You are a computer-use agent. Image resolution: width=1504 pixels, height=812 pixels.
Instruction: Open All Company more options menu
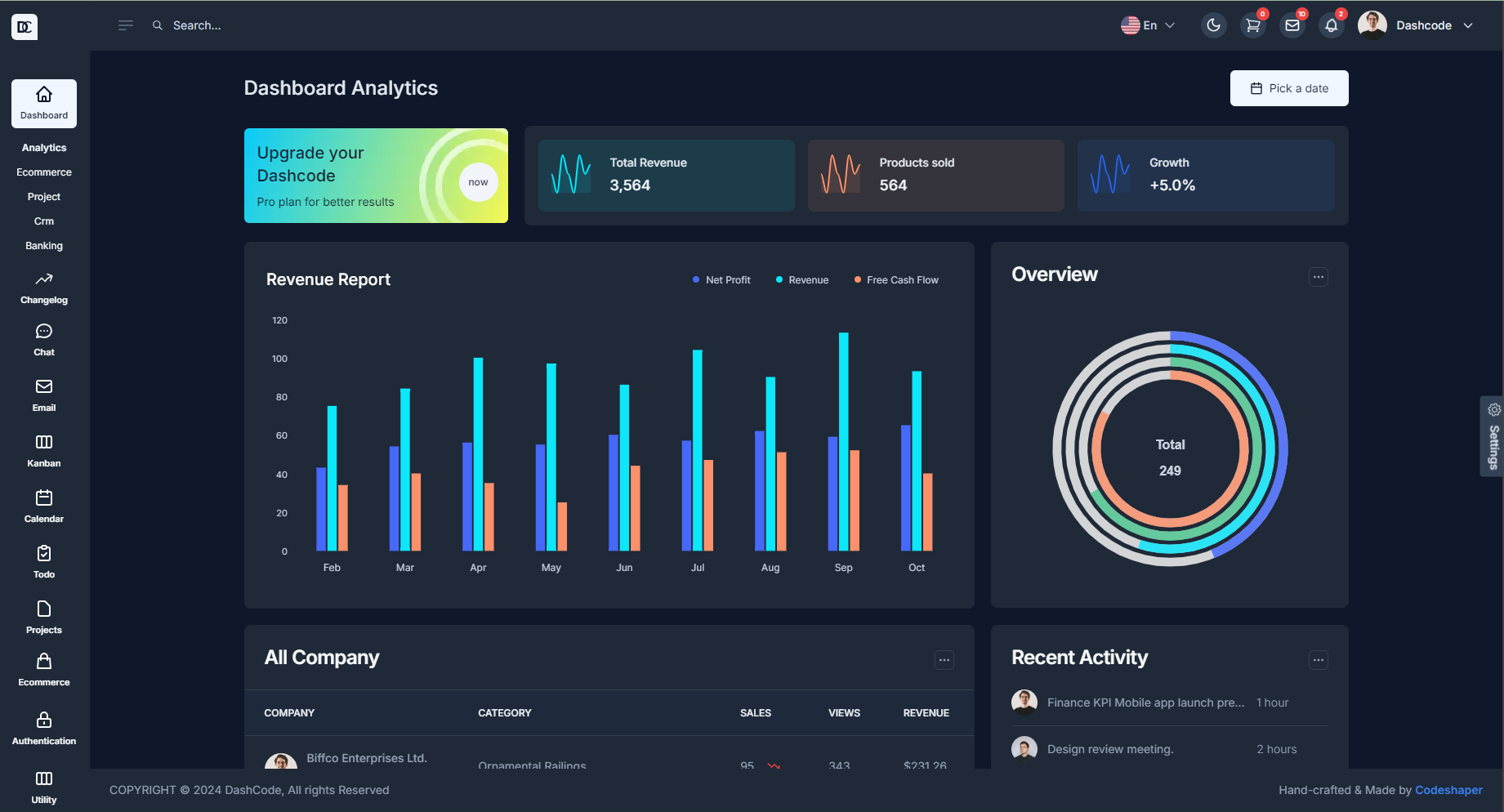944,660
